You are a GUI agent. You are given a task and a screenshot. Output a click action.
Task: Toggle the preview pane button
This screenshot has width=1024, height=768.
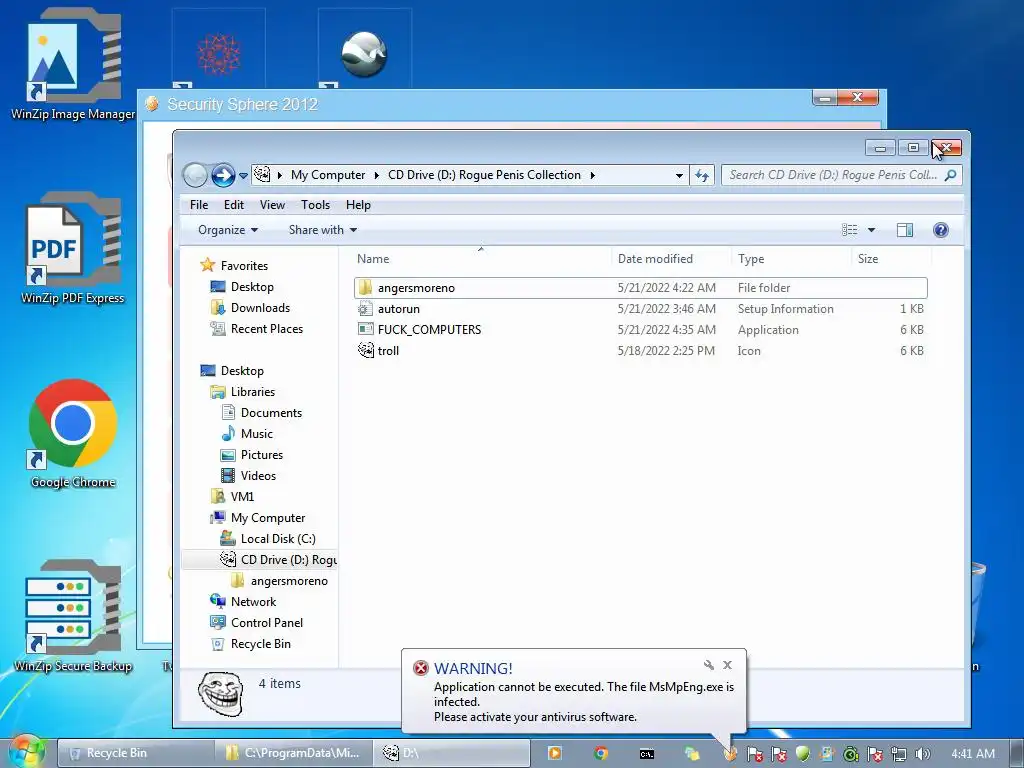(x=904, y=230)
